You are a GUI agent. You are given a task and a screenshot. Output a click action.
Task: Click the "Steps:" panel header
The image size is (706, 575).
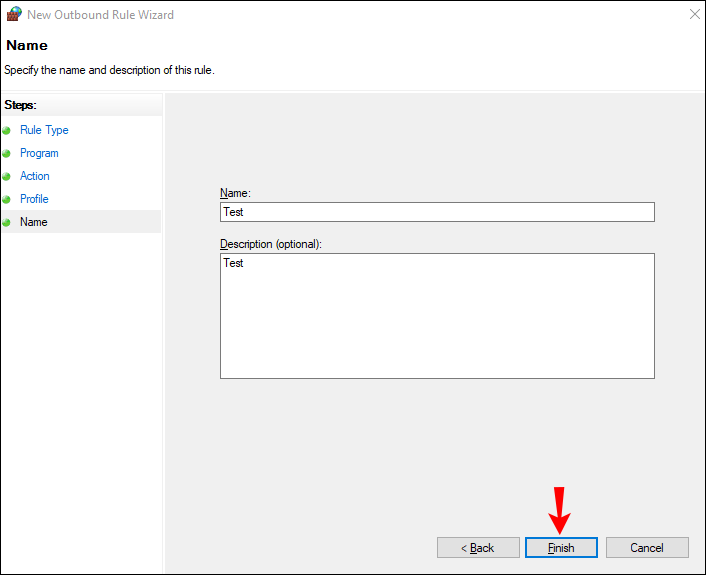(x=20, y=105)
